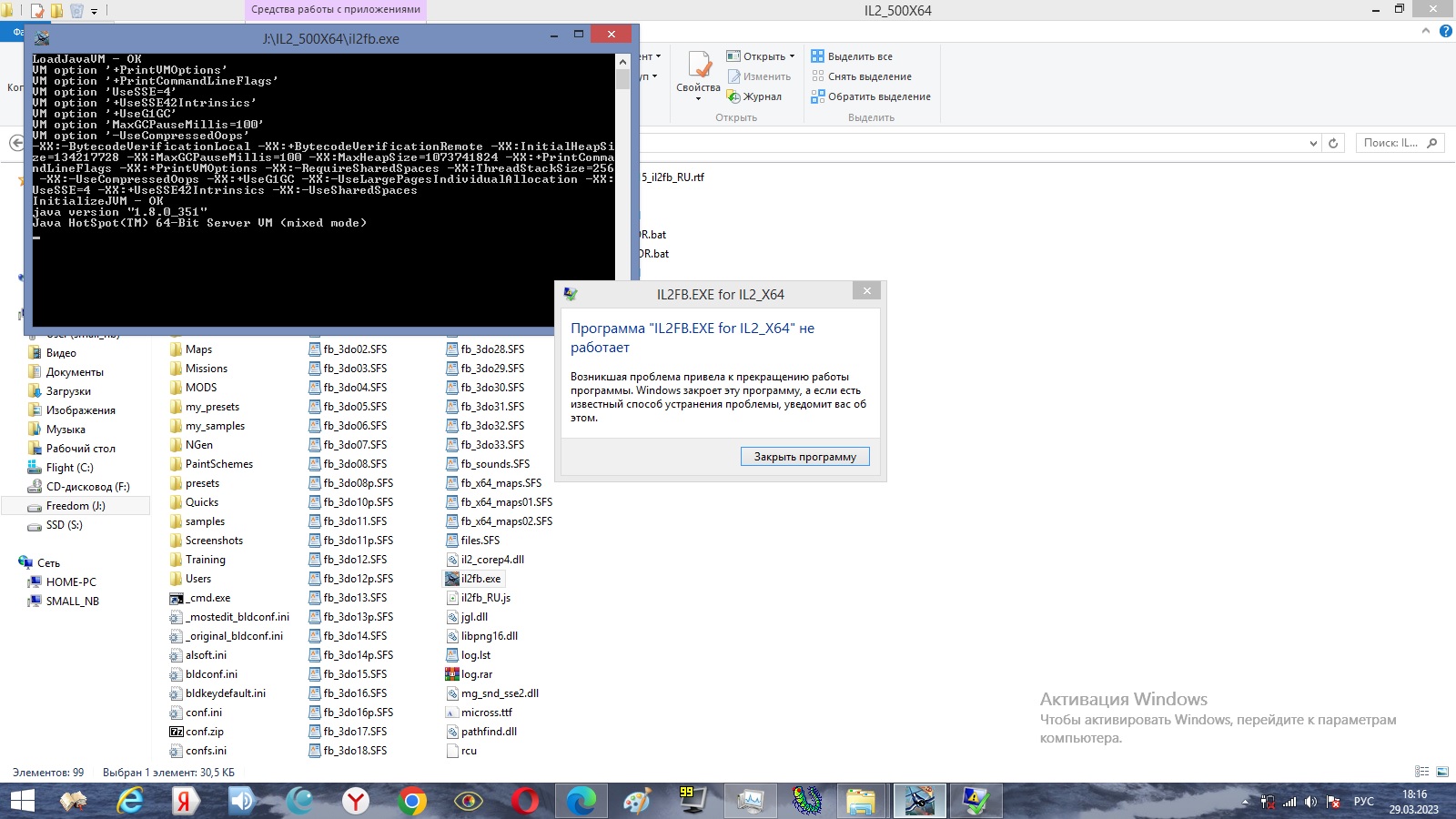This screenshot has width=1456, height=819.
Task: Select HOME-PC under network
Action: click(x=71, y=582)
